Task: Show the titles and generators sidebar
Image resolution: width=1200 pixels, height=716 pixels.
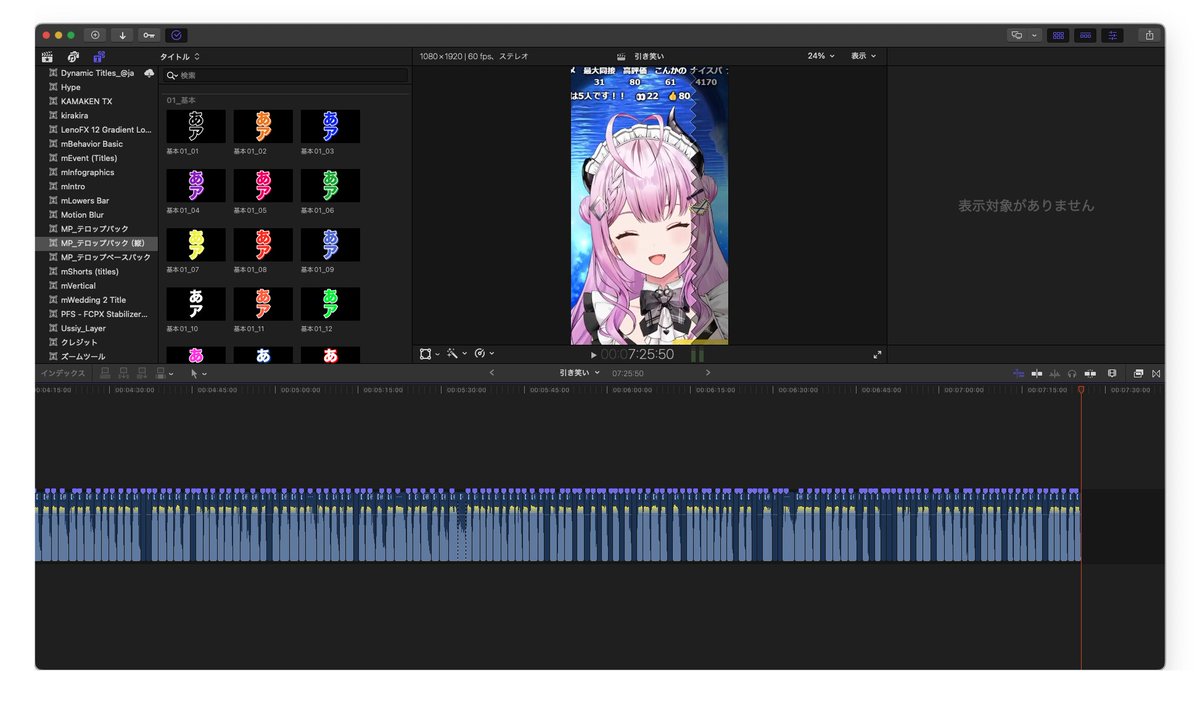Action: coord(99,57)
